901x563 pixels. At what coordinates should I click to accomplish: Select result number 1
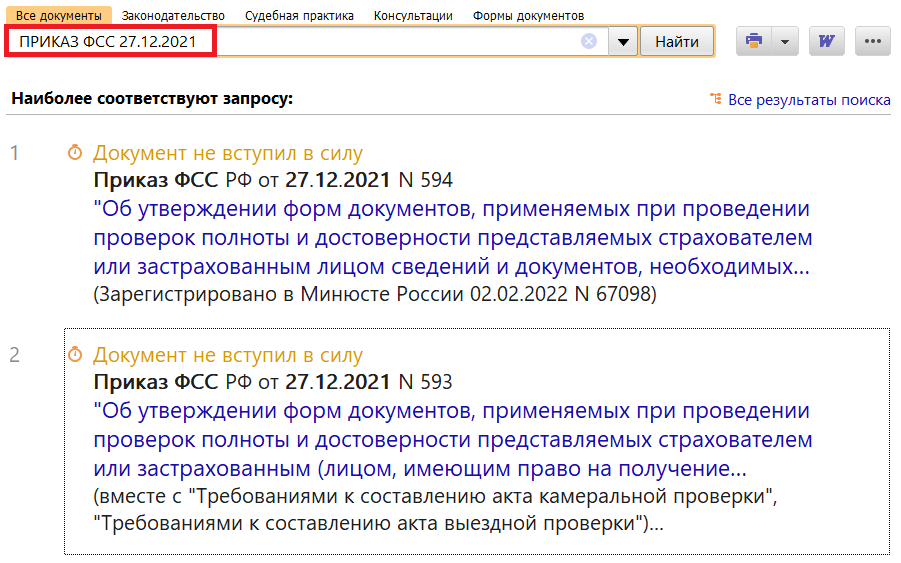click(15, 153)
